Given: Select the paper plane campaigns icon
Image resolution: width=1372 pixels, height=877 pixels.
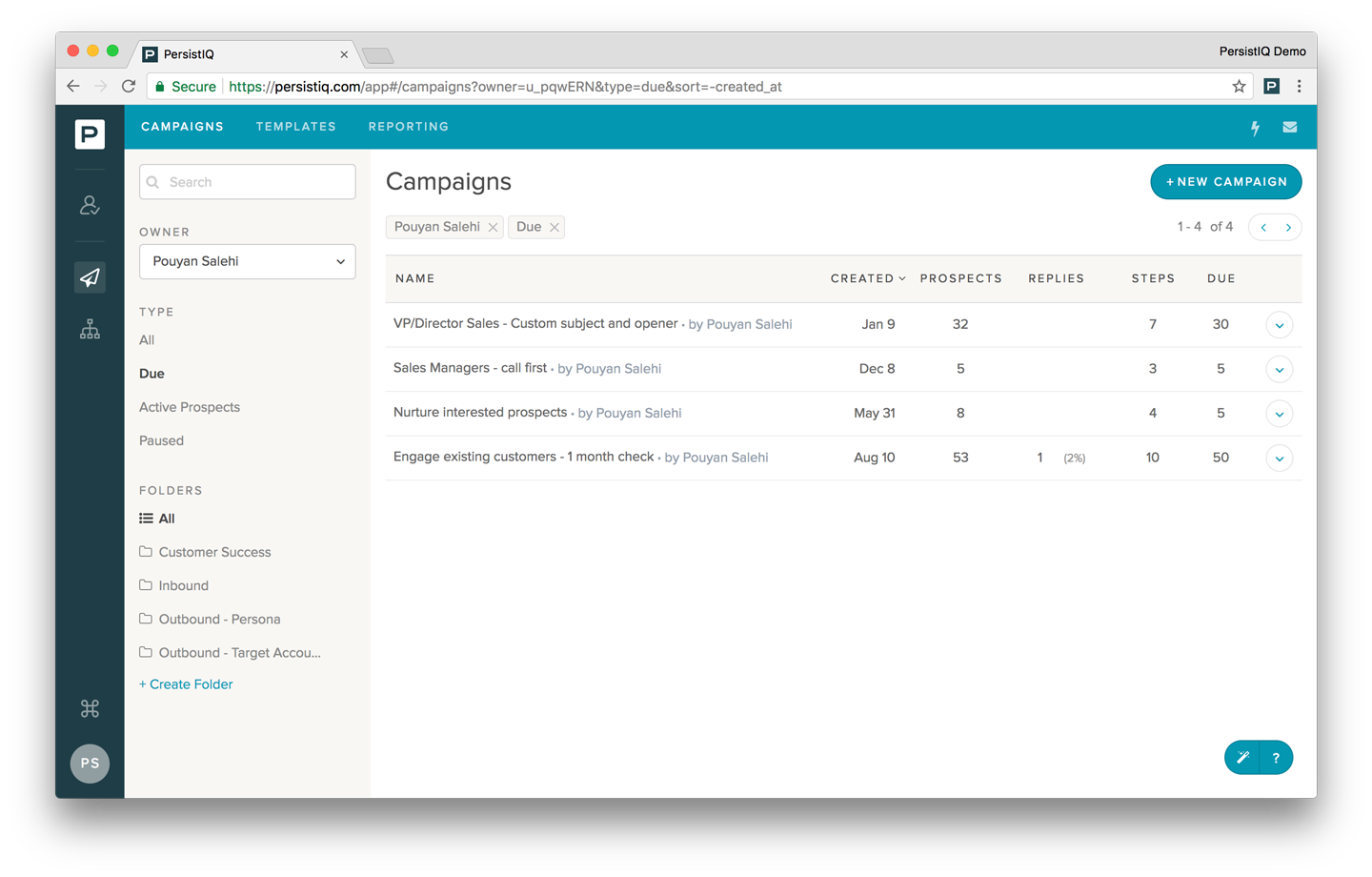Looking at the screenshot, I should (90, 277).
